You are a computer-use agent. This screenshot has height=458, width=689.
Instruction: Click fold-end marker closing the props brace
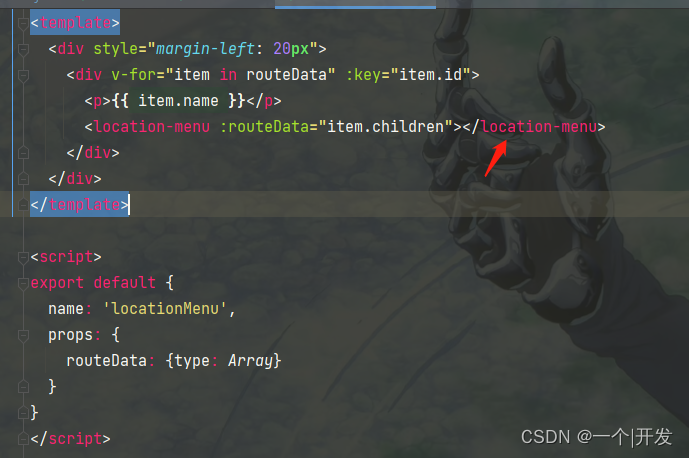click(x=23, y=387)
